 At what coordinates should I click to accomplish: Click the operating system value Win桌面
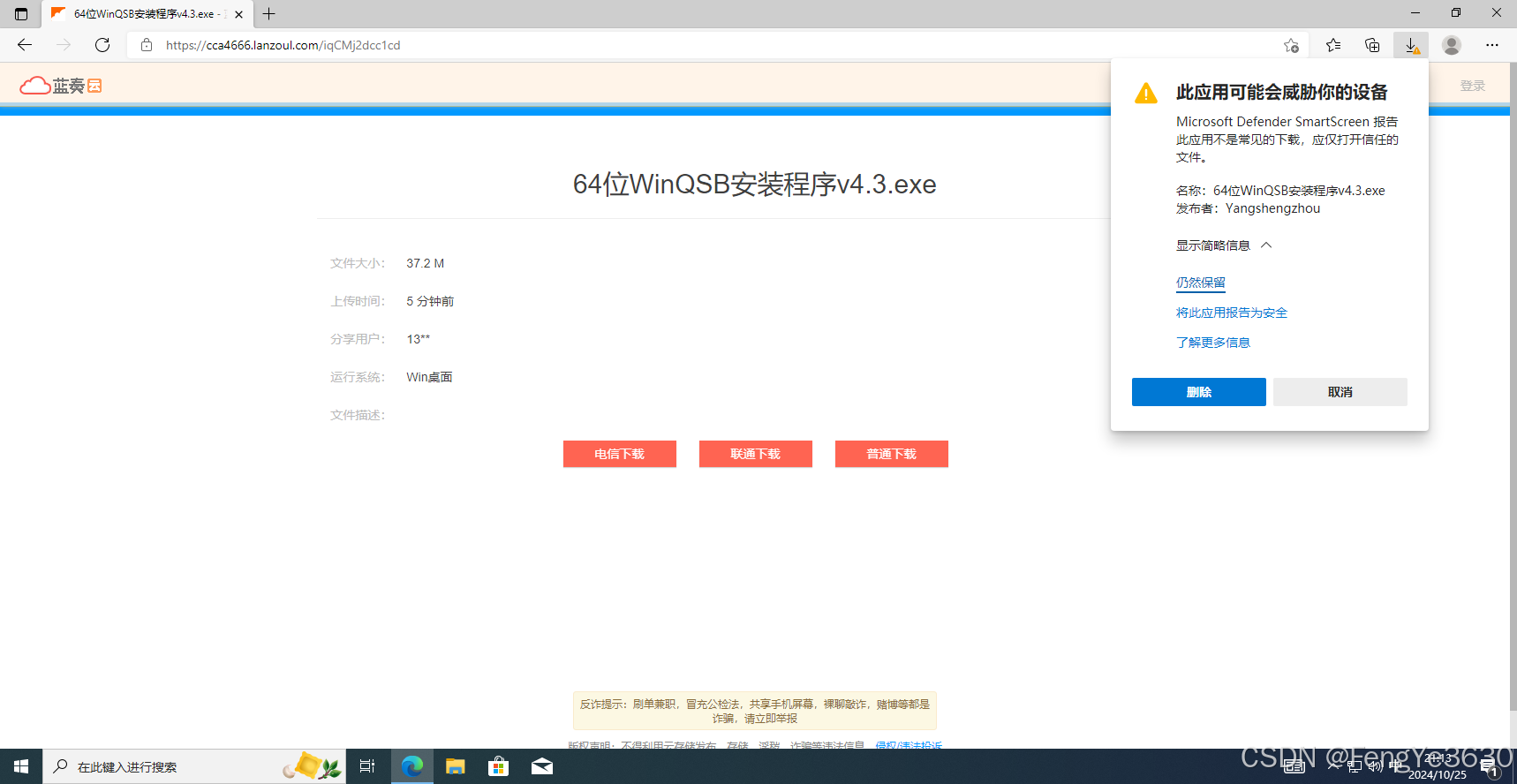pos(429,377)
